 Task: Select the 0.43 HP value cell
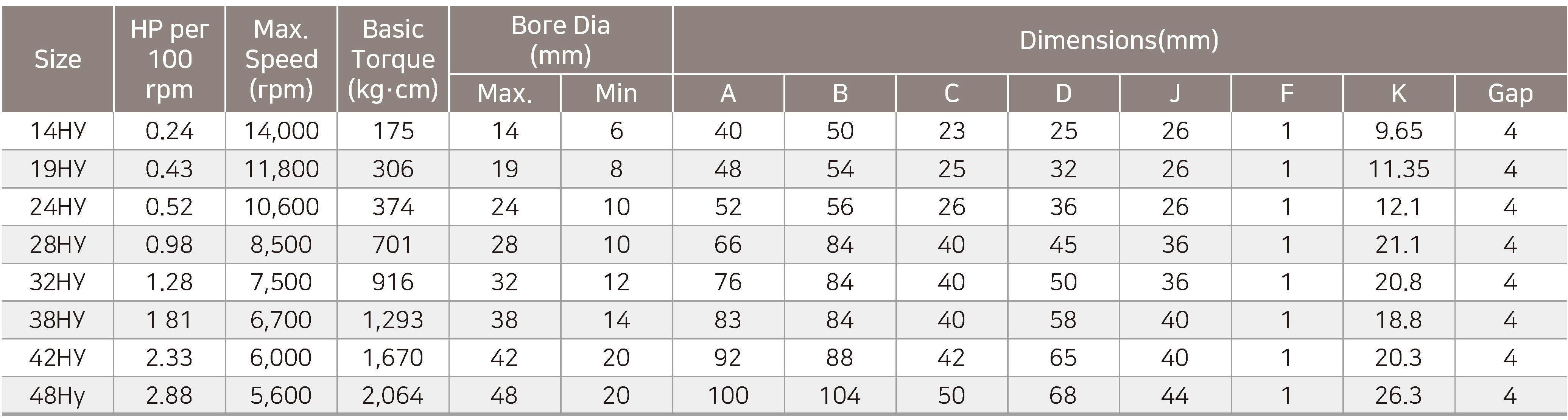(169, 169)
